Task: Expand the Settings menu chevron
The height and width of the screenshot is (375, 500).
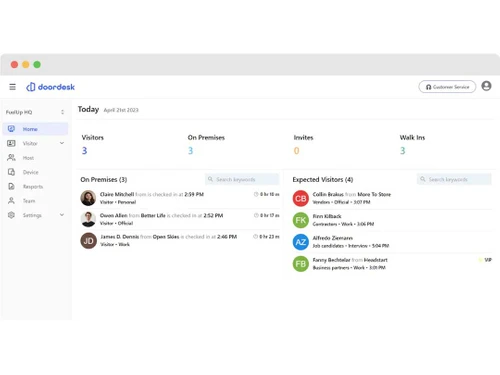Action: coord(62,215)
